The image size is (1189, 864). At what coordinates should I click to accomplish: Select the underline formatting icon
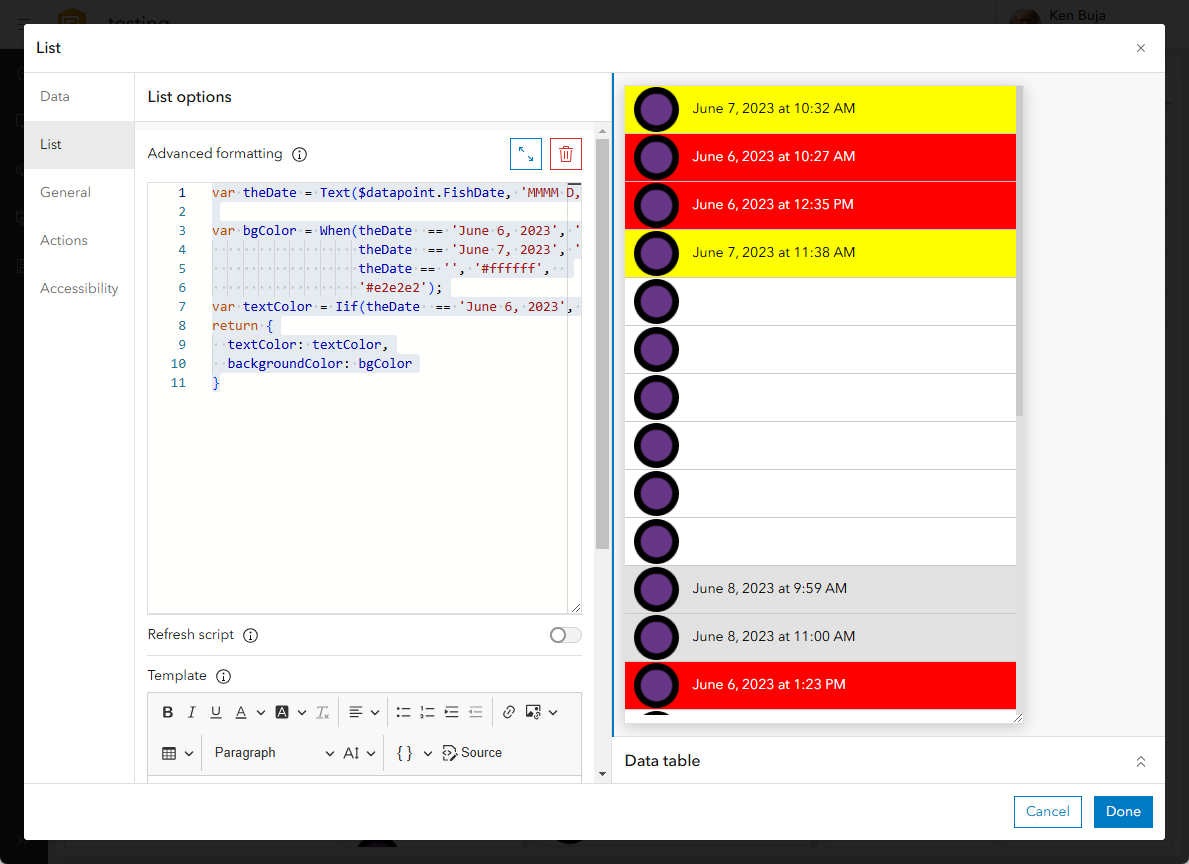[x=215, y=711]
